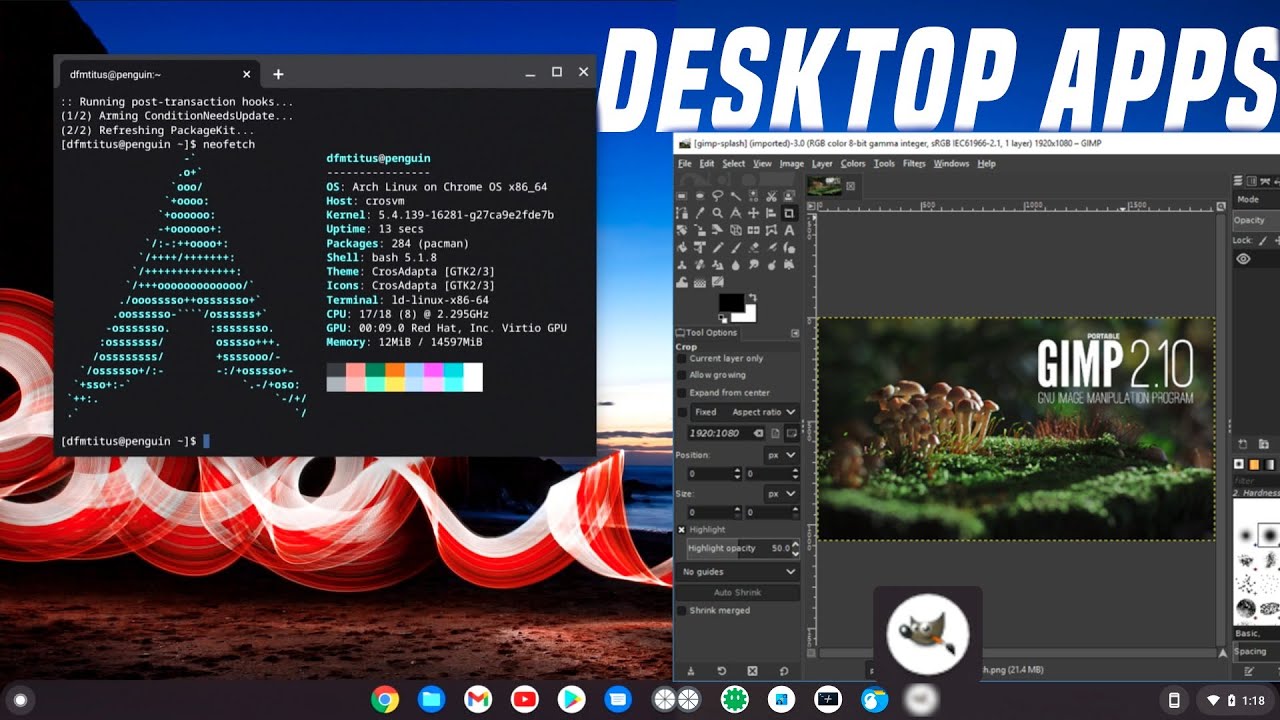Select the Ellipse Select tool in GIMP
Viewport: 1280px width, 720px height.
click(x=700, y=196)
